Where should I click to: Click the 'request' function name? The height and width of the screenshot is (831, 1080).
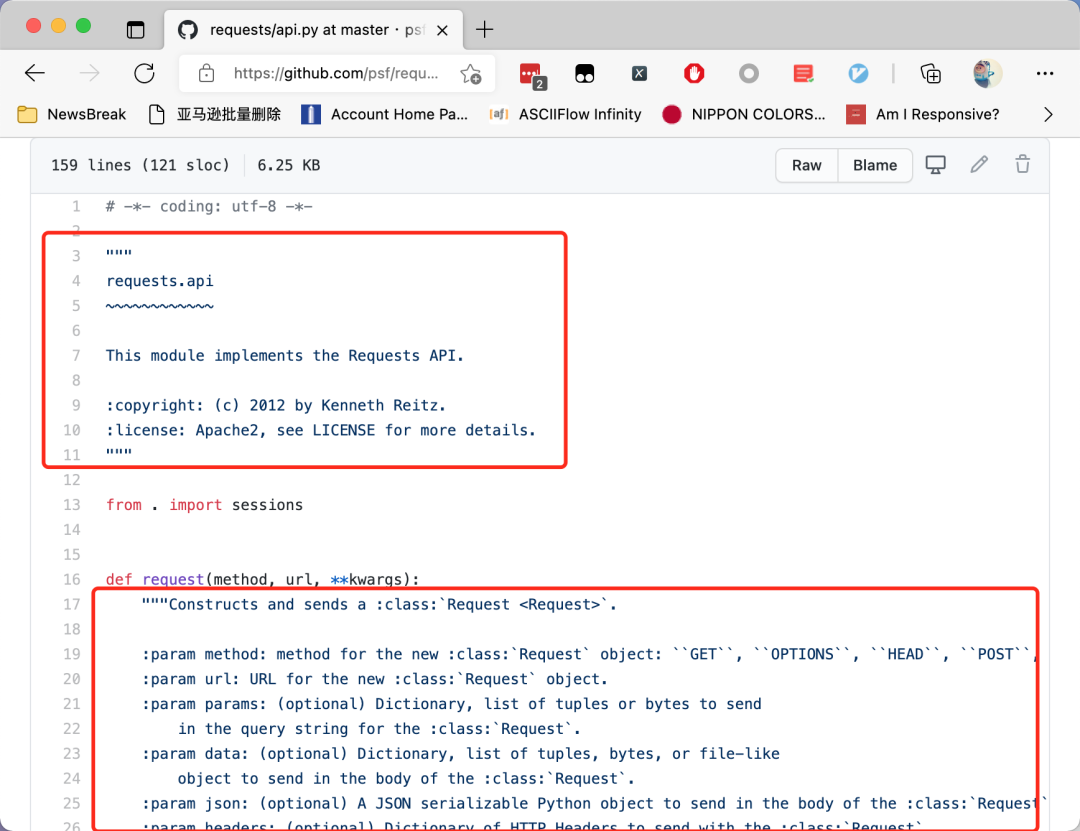[173, 579]
